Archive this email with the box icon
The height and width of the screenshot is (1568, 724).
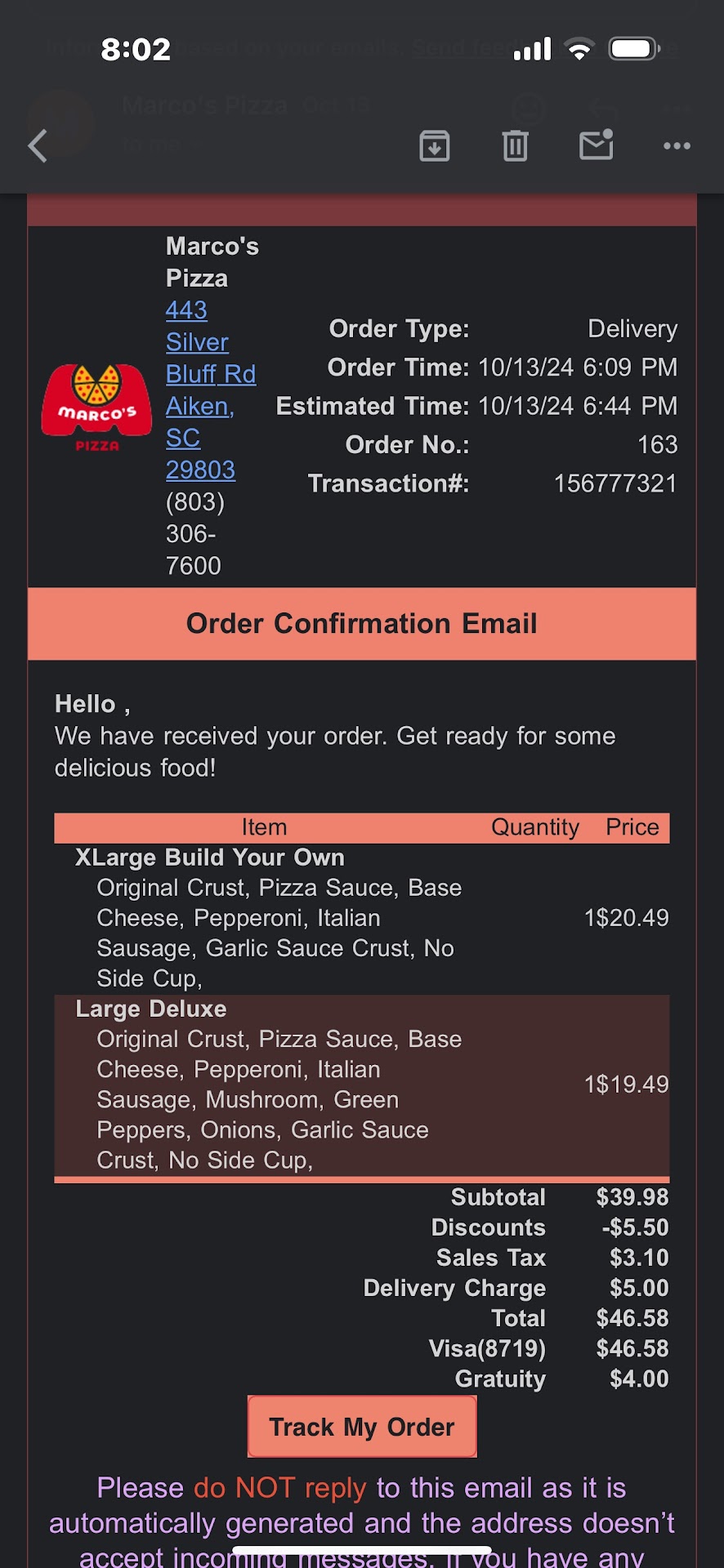click(434, 146)
